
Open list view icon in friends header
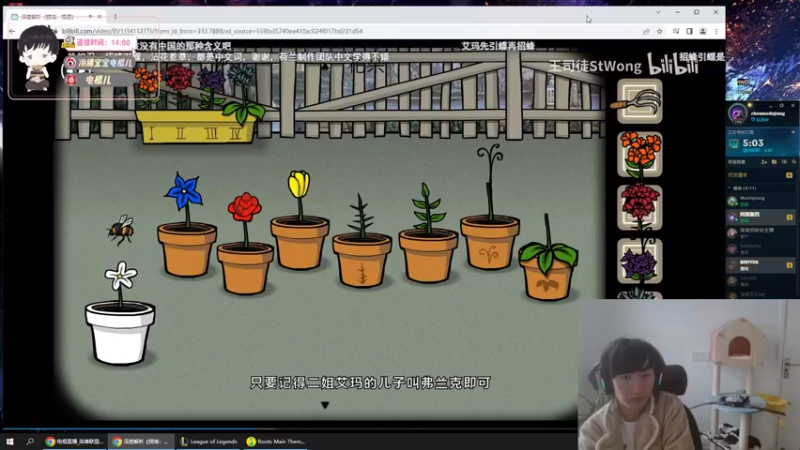pos(784,162)
